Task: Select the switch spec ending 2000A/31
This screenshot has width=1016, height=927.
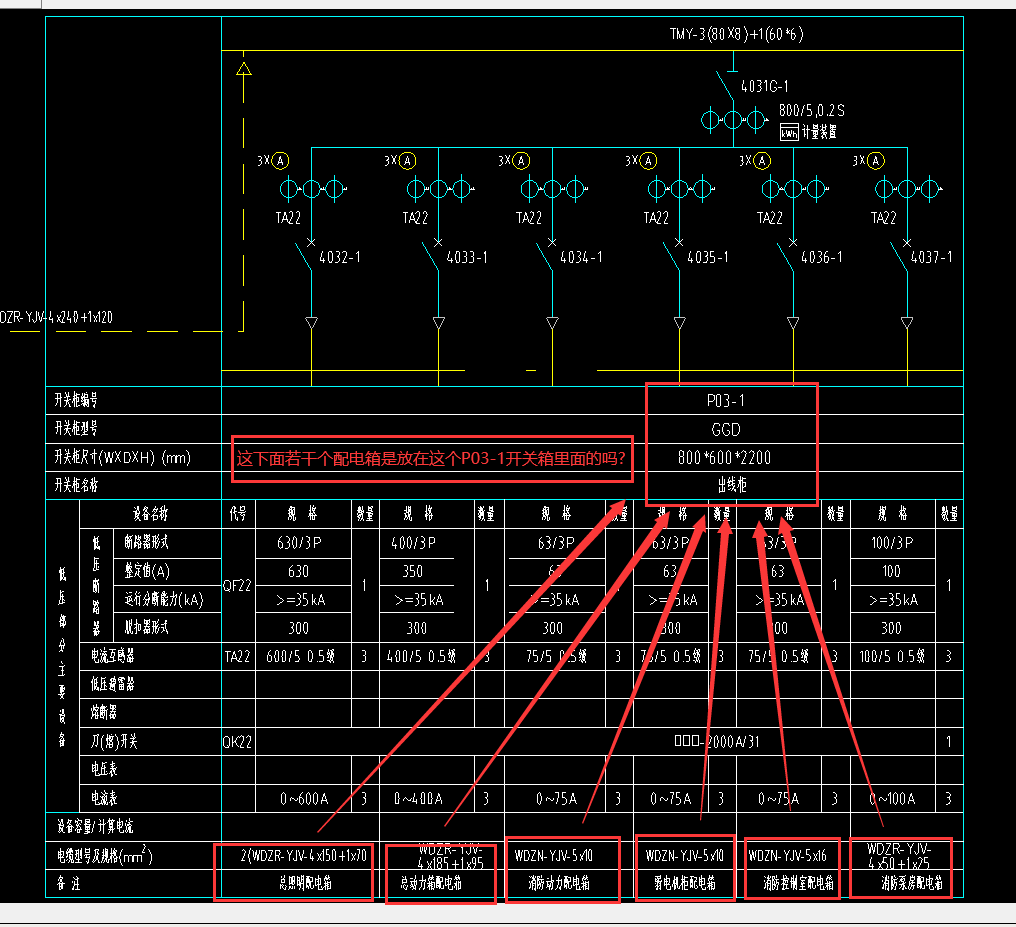Action: point(717,742)
